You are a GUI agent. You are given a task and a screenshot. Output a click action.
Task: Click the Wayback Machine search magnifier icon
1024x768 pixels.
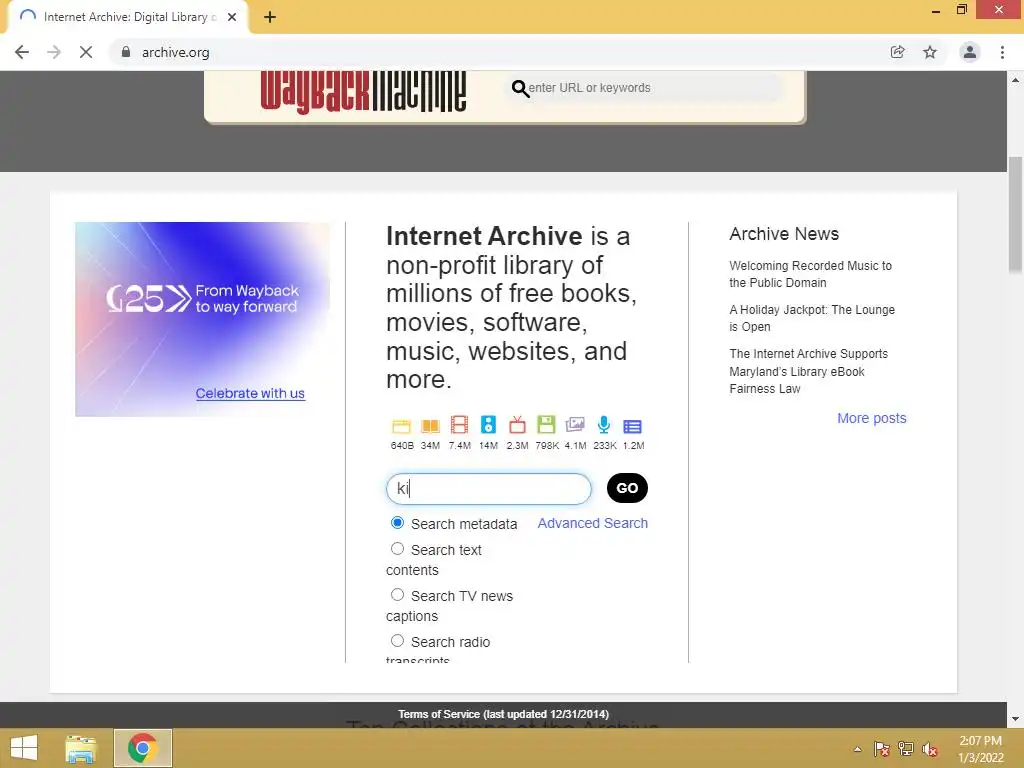[x=520, y=88]
